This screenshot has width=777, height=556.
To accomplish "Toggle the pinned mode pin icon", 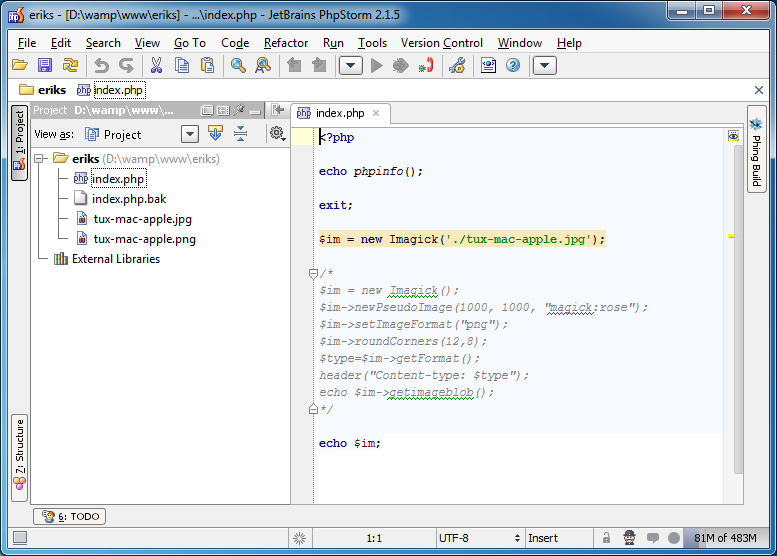I will [x=239, y=110].
